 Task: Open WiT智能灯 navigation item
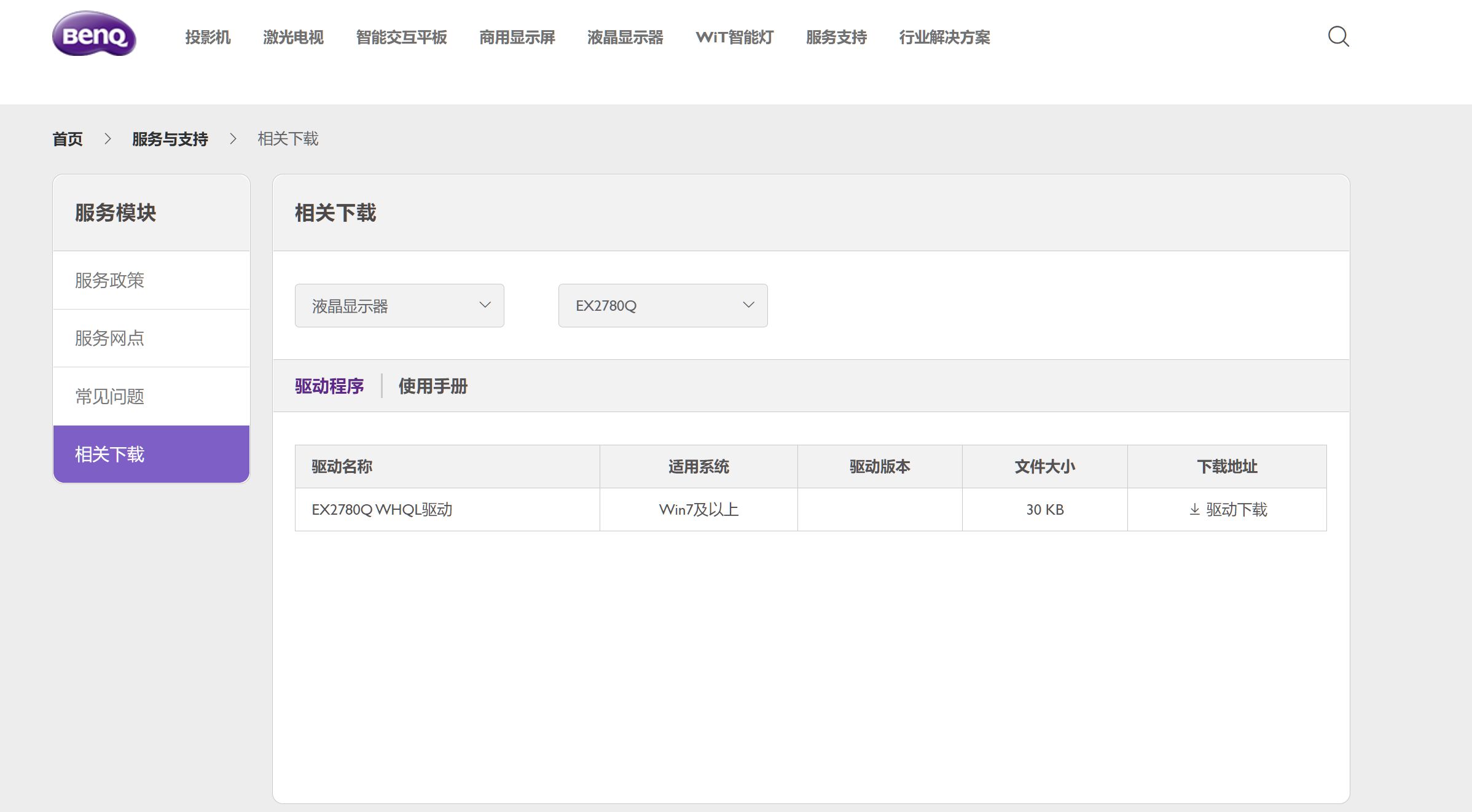point(734,37)
